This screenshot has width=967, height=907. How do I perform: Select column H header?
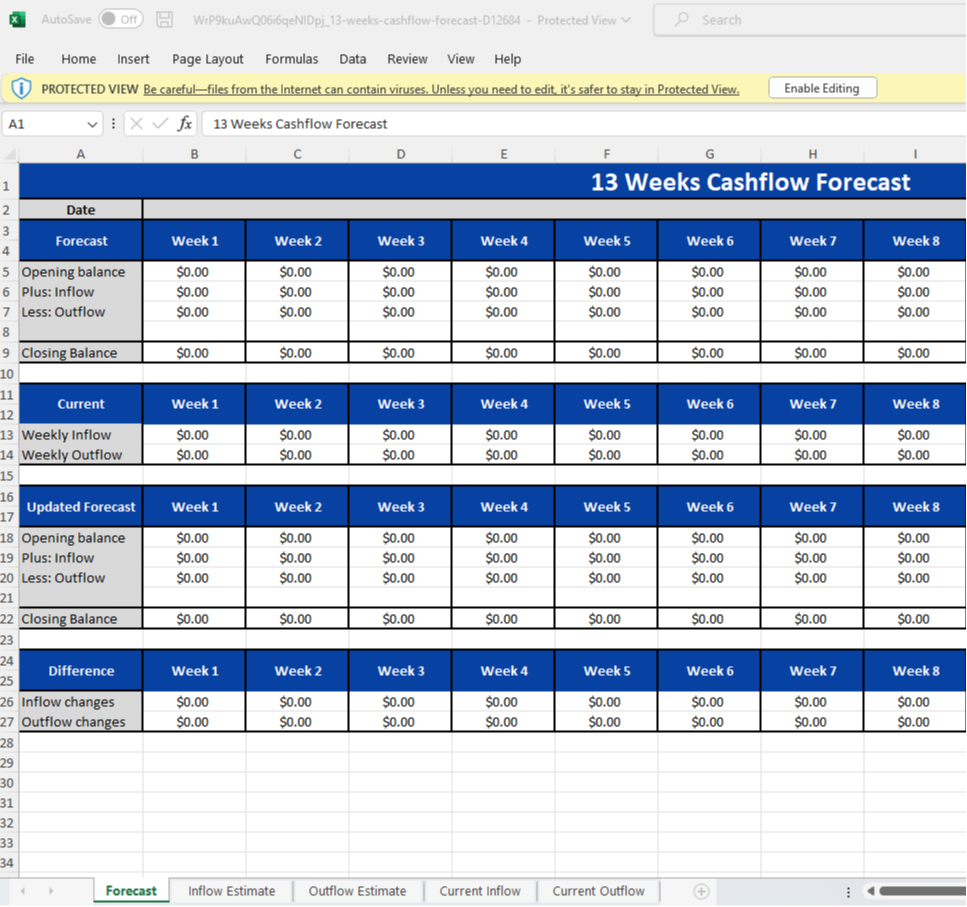(x=813, y=154)
